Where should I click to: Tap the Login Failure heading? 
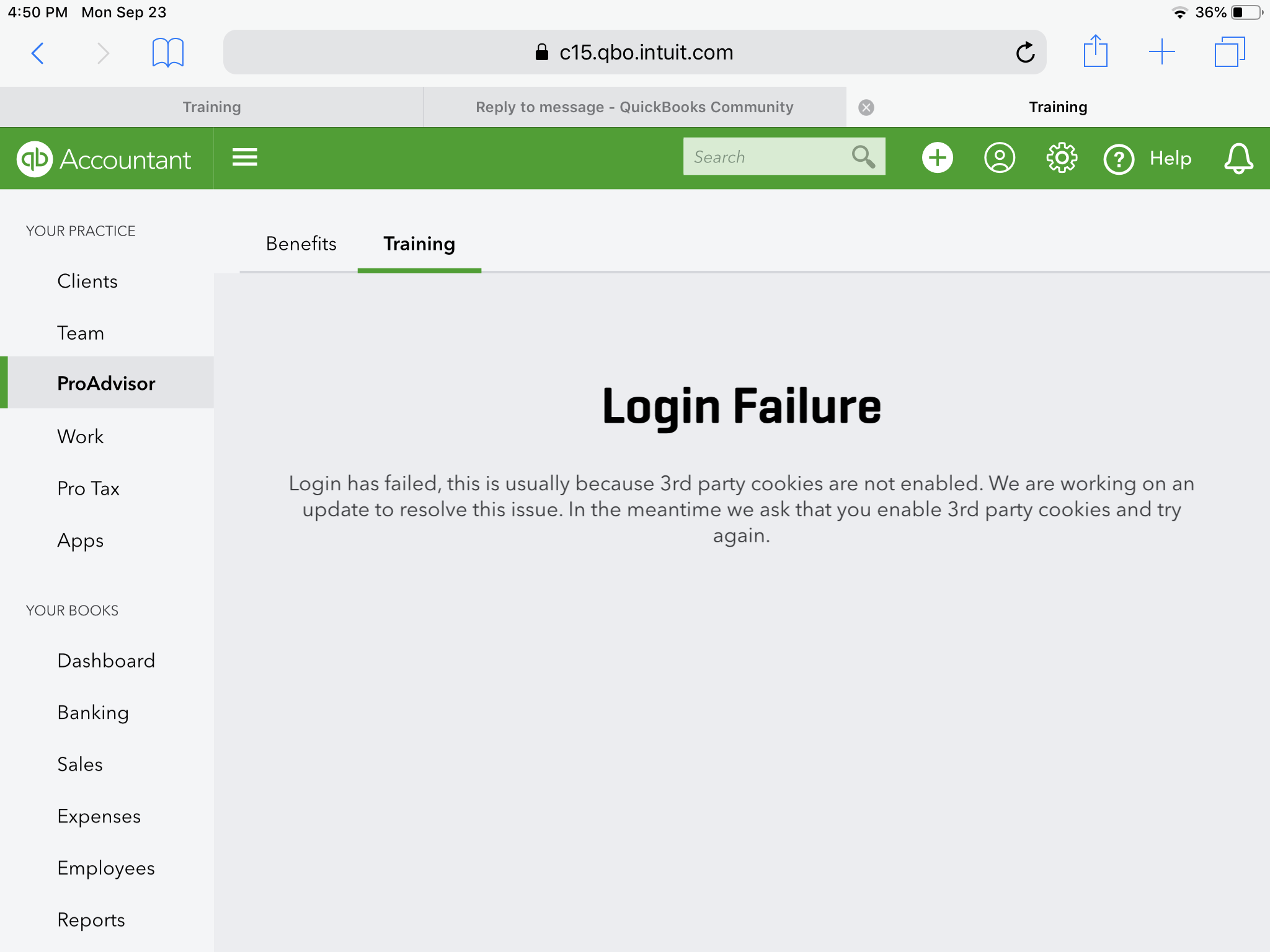pos(741,407)
